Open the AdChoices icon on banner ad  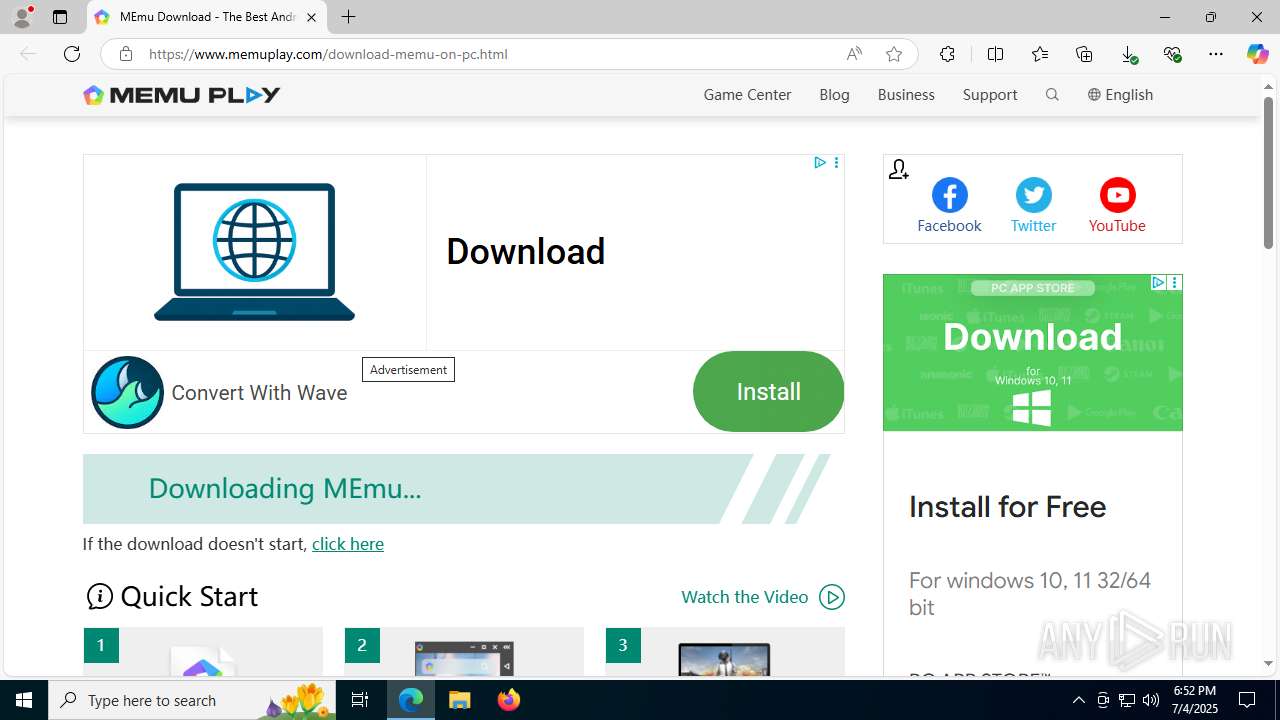(x=820, y=162)
